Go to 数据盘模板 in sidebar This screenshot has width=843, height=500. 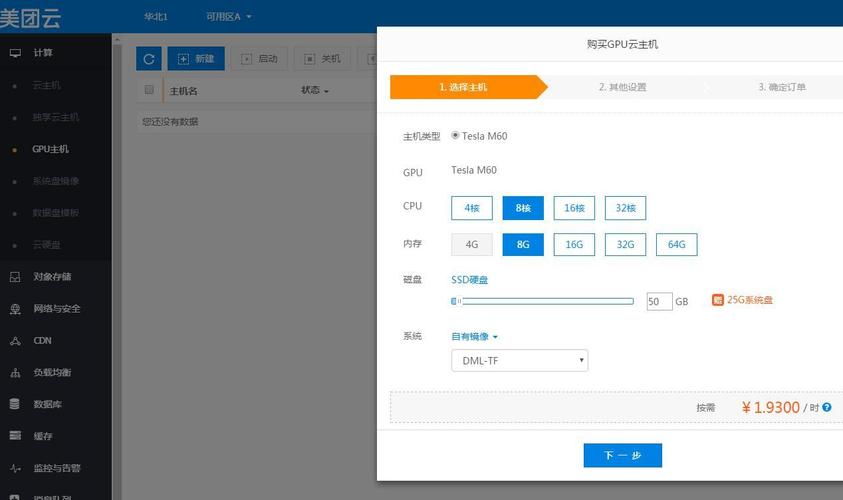(55, 213)
